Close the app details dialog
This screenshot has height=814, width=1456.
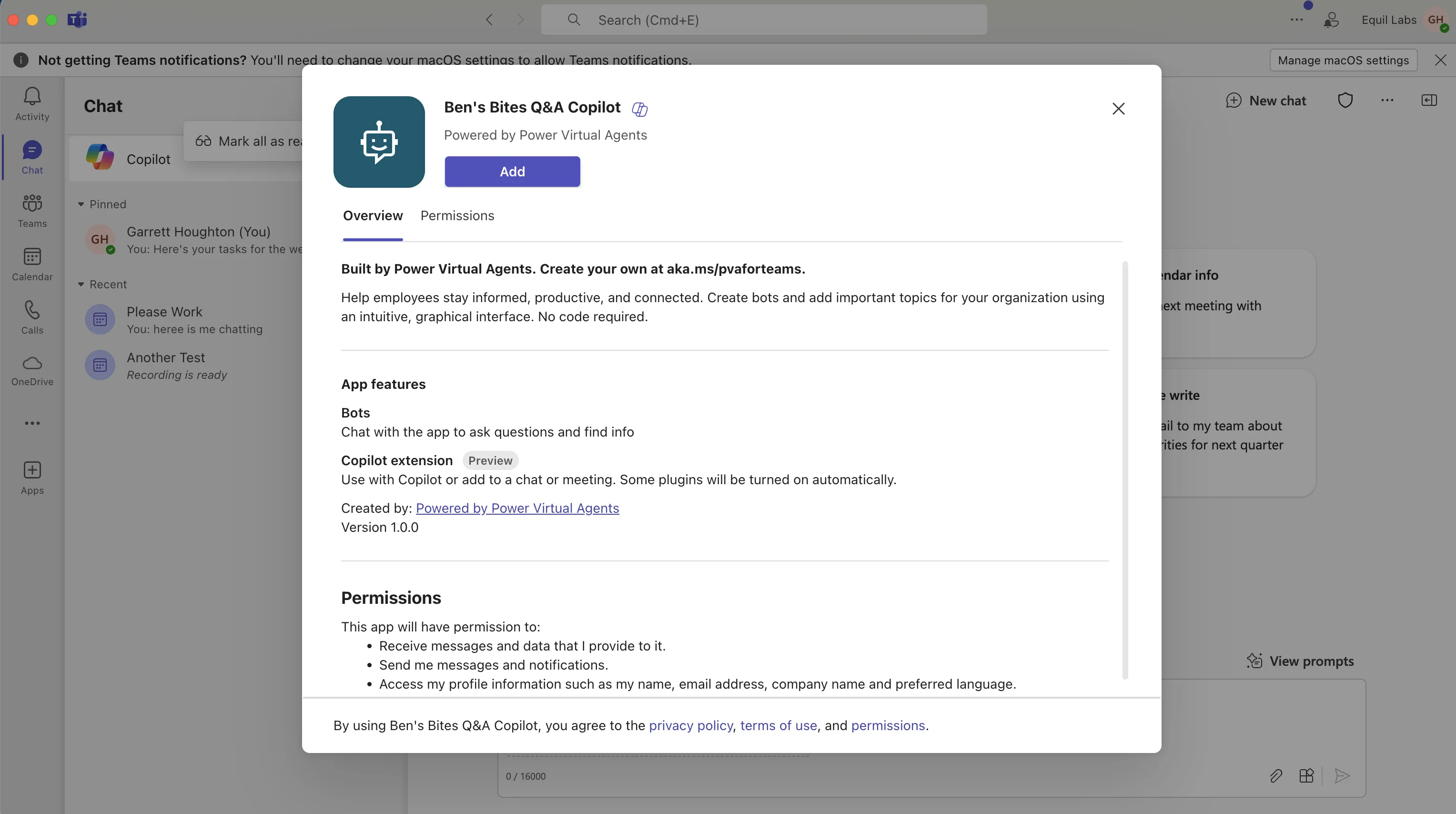[x=1118, y=109]
